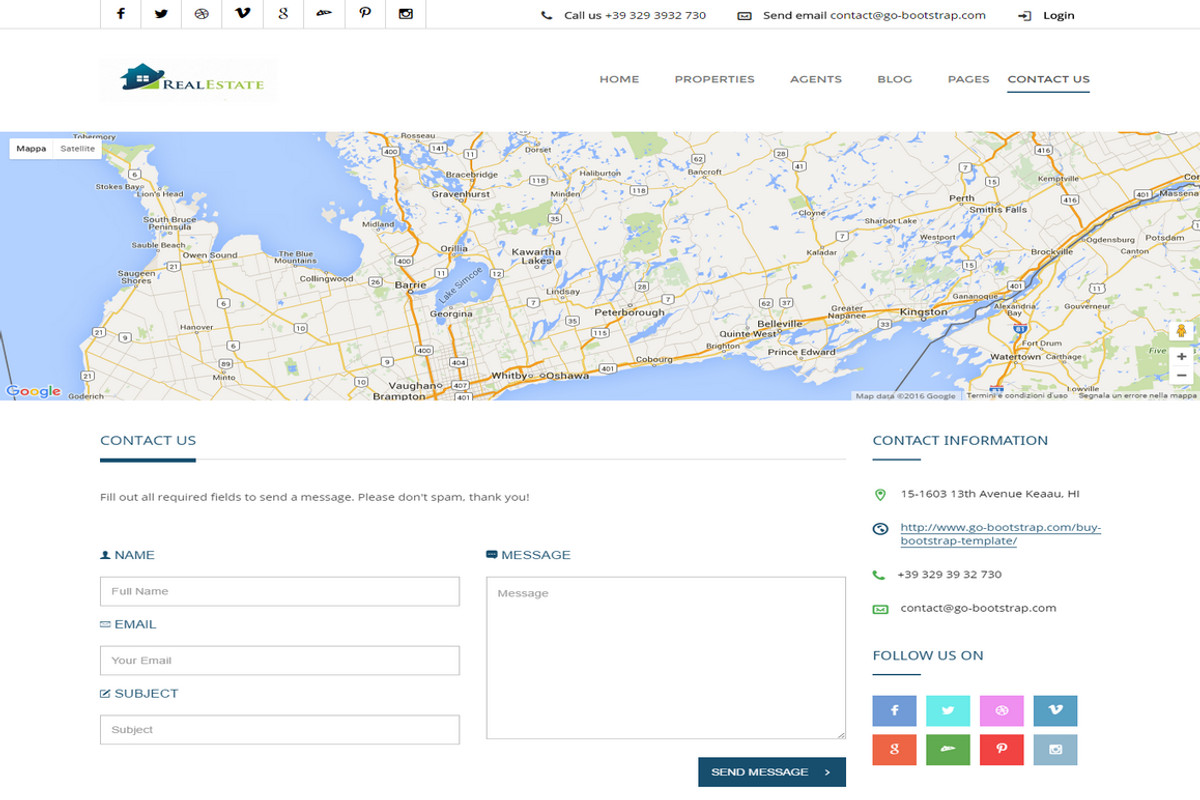Open the Dribbble icon in the top bar

pyautogui.click(x=202, y=14)
